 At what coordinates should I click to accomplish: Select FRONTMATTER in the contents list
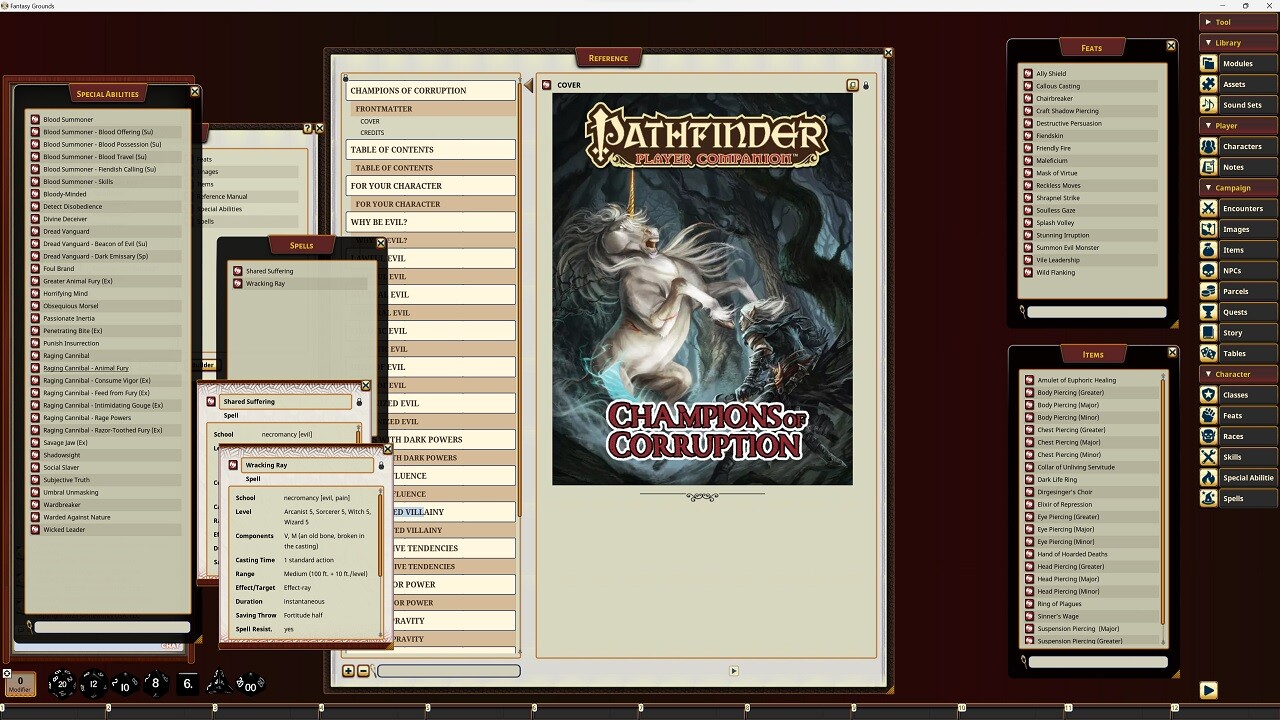383,108
